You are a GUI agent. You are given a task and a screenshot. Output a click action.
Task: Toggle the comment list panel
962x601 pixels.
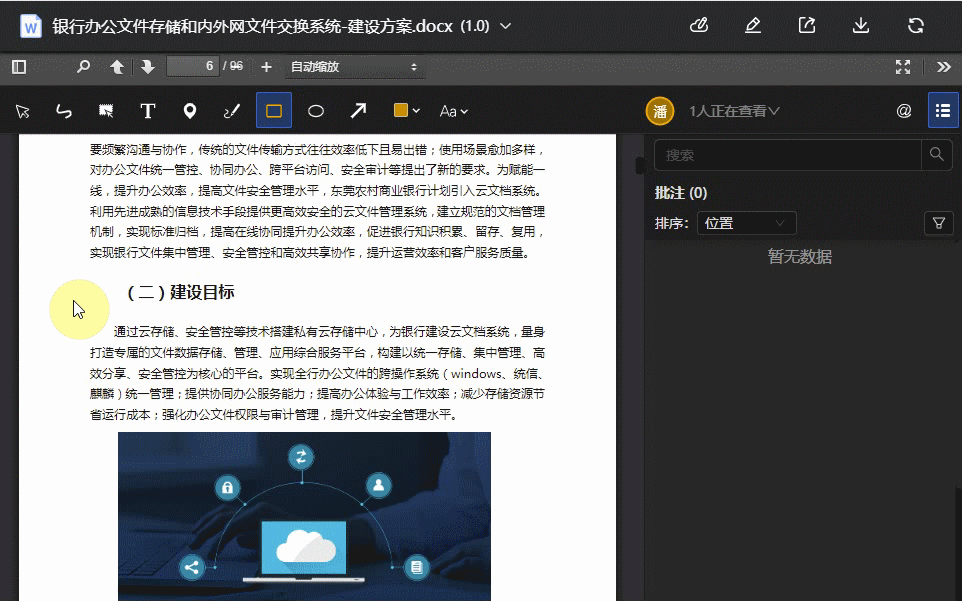pyautogui.click(x=942, y=110)
